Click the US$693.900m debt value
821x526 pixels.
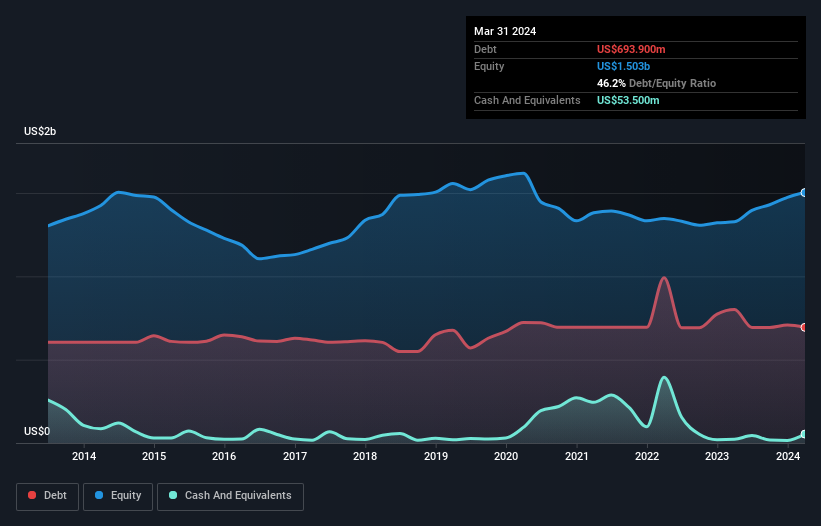tap(631, 49)
